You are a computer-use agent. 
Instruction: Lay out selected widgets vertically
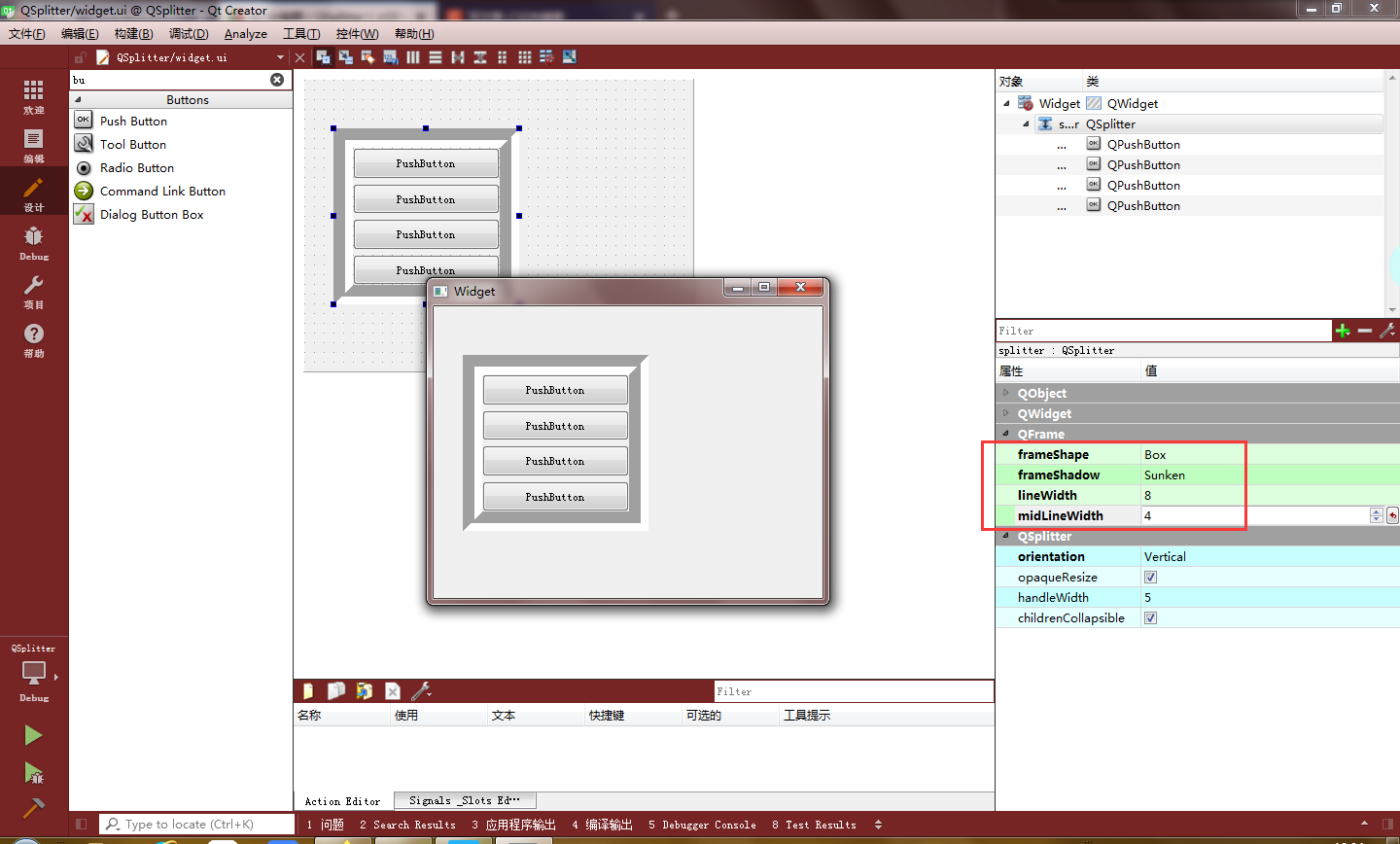tap(435, 56)
